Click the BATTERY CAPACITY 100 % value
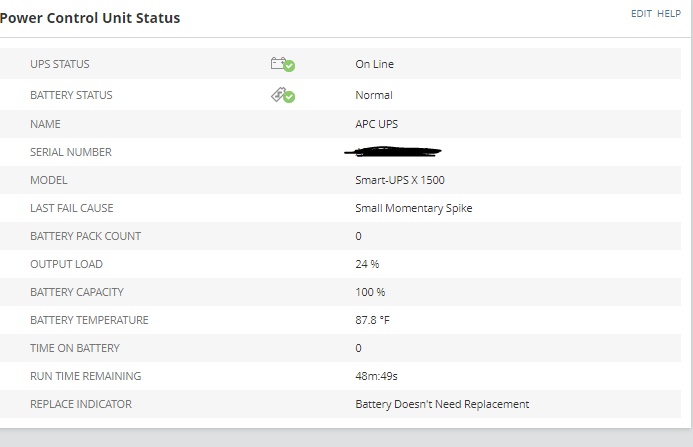 point(370,292)
